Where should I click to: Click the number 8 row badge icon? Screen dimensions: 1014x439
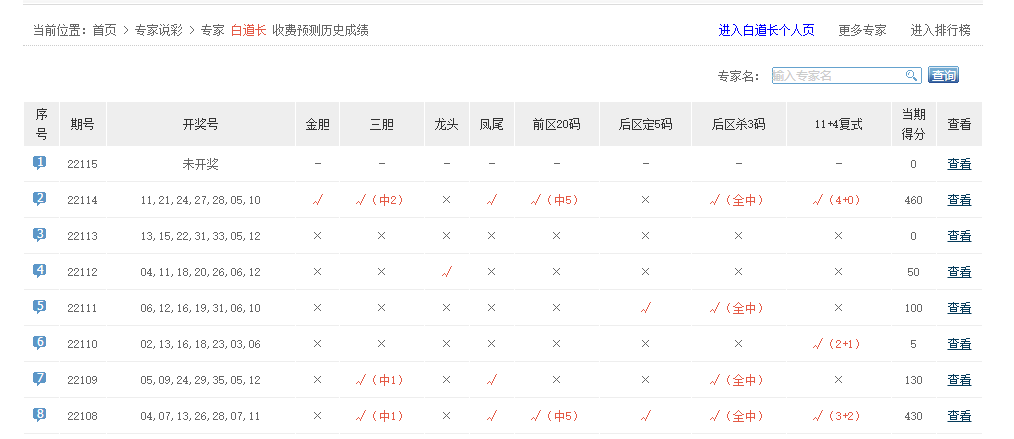point(40,414)
